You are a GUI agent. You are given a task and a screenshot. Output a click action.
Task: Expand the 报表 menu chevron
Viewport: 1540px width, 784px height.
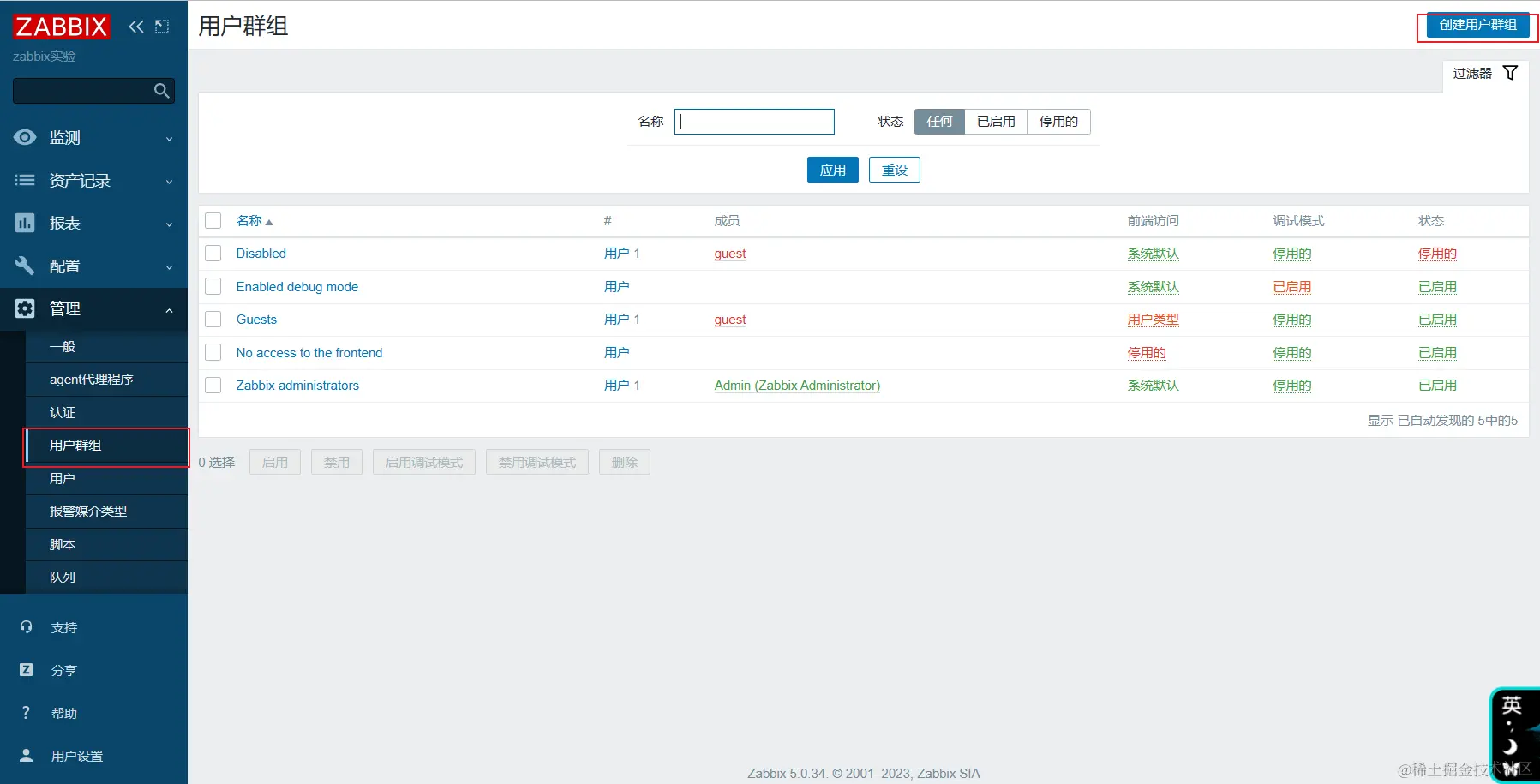click(169, 224)
